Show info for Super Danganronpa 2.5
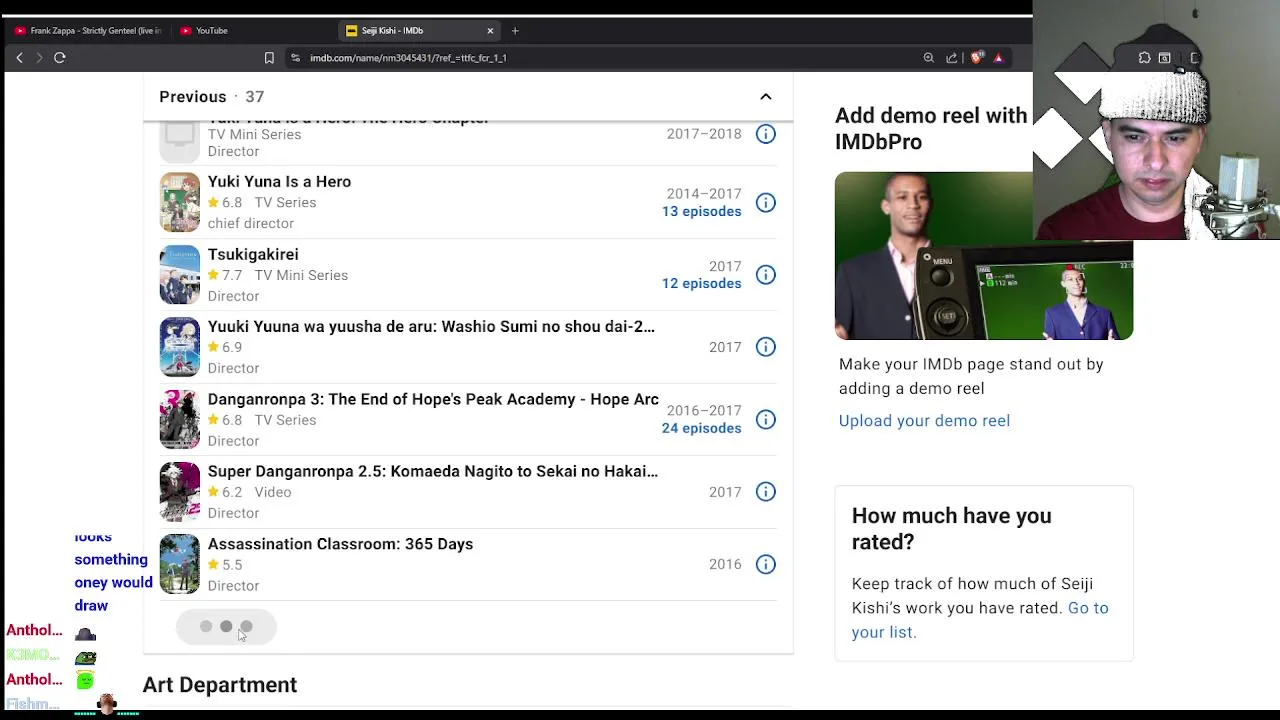The width and height of the screenshot is (1280, 720). 766,492
